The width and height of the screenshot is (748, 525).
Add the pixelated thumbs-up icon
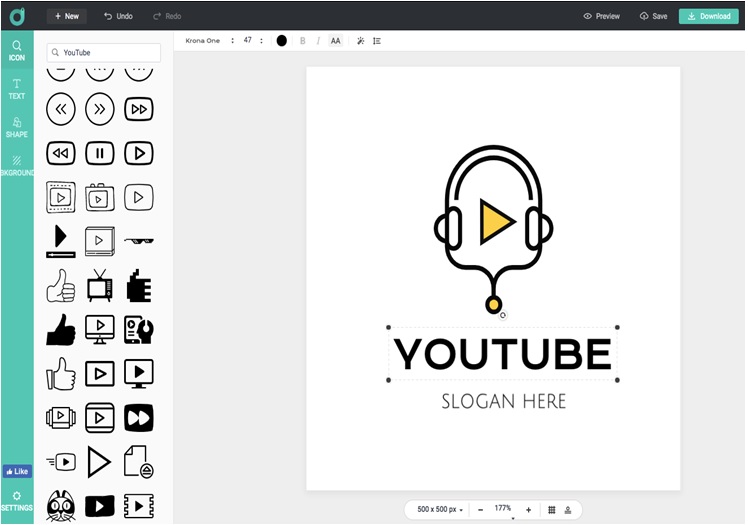coord(139,286)
